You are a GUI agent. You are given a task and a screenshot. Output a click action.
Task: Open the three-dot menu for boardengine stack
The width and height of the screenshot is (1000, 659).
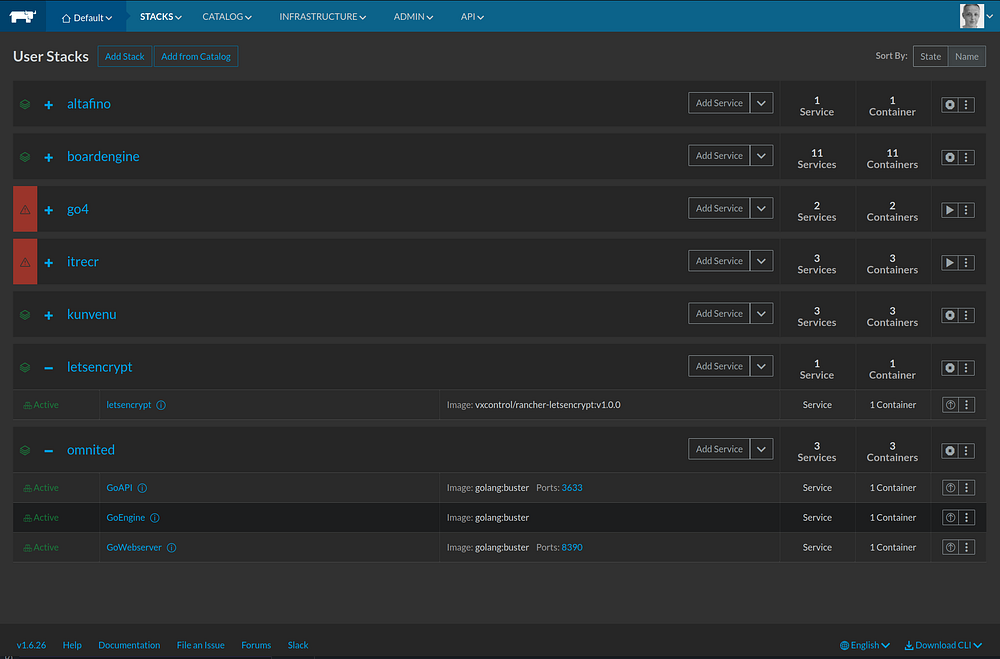pyautogui.click(x=966, y=157)
